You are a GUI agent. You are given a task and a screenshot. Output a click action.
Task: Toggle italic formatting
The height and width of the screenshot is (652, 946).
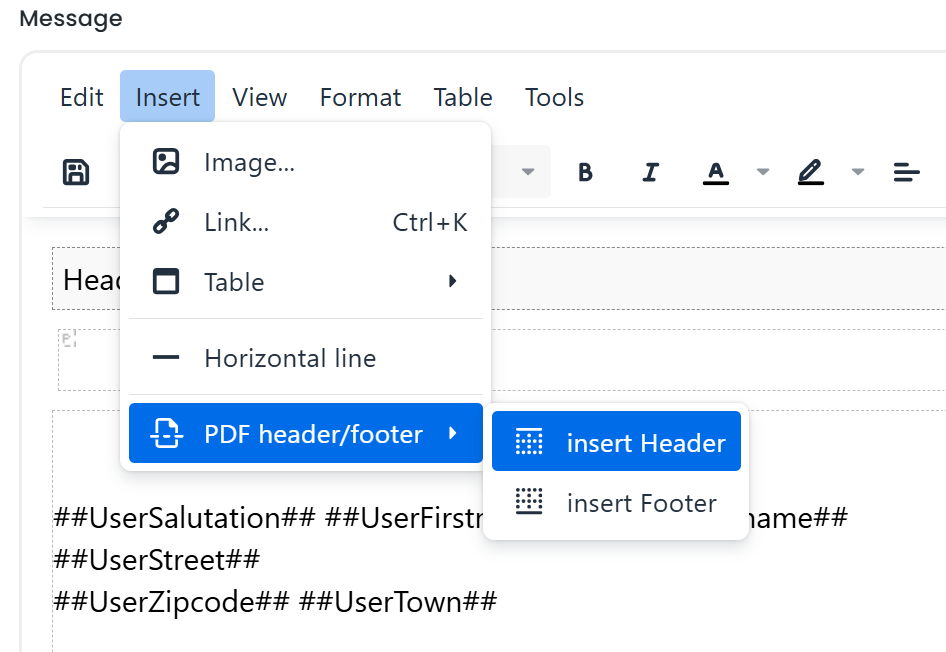[x=650, y=171]
